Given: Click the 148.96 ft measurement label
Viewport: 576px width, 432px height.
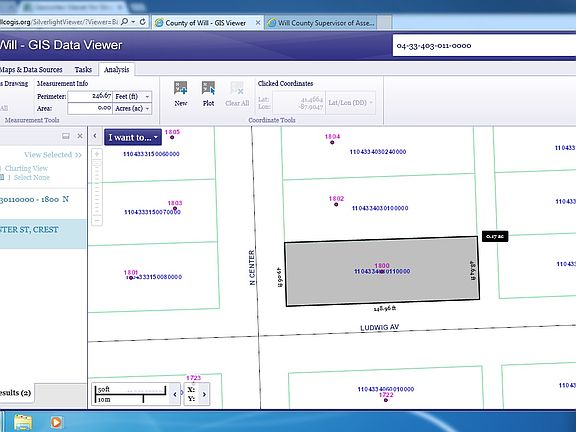Looking at the screenshot, I should click(385, 309).
